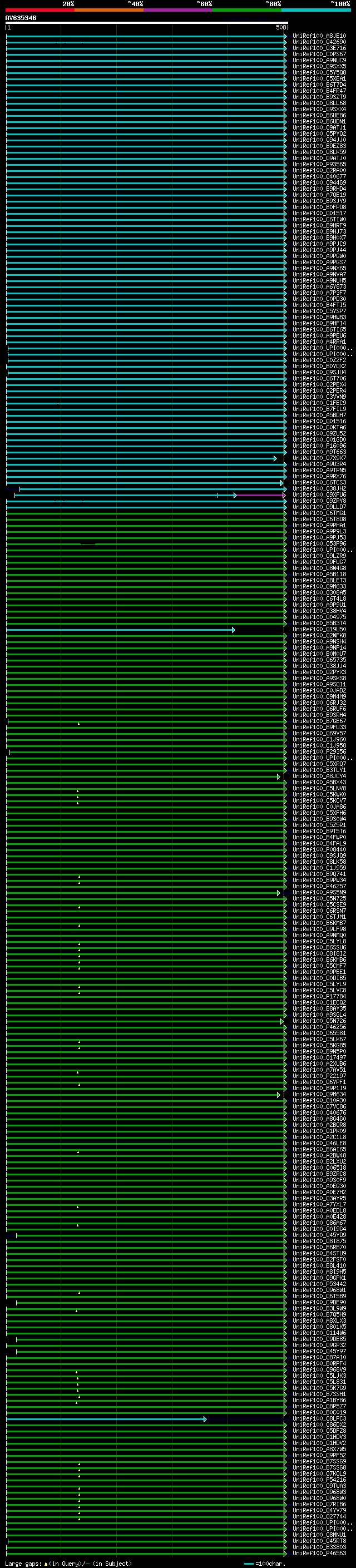Click the cyan alignment bar for UniRef100_A8JE10

pyautogui.click(x=146, y=37)
